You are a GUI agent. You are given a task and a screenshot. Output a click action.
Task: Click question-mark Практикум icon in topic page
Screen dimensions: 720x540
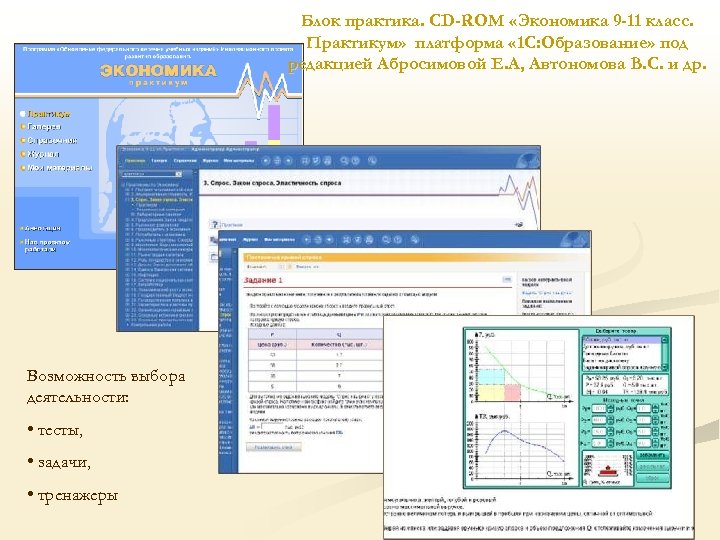point(214,225)
